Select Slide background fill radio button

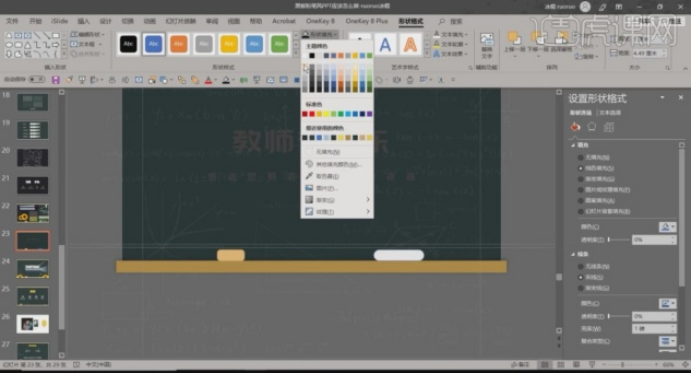point(581,211)
